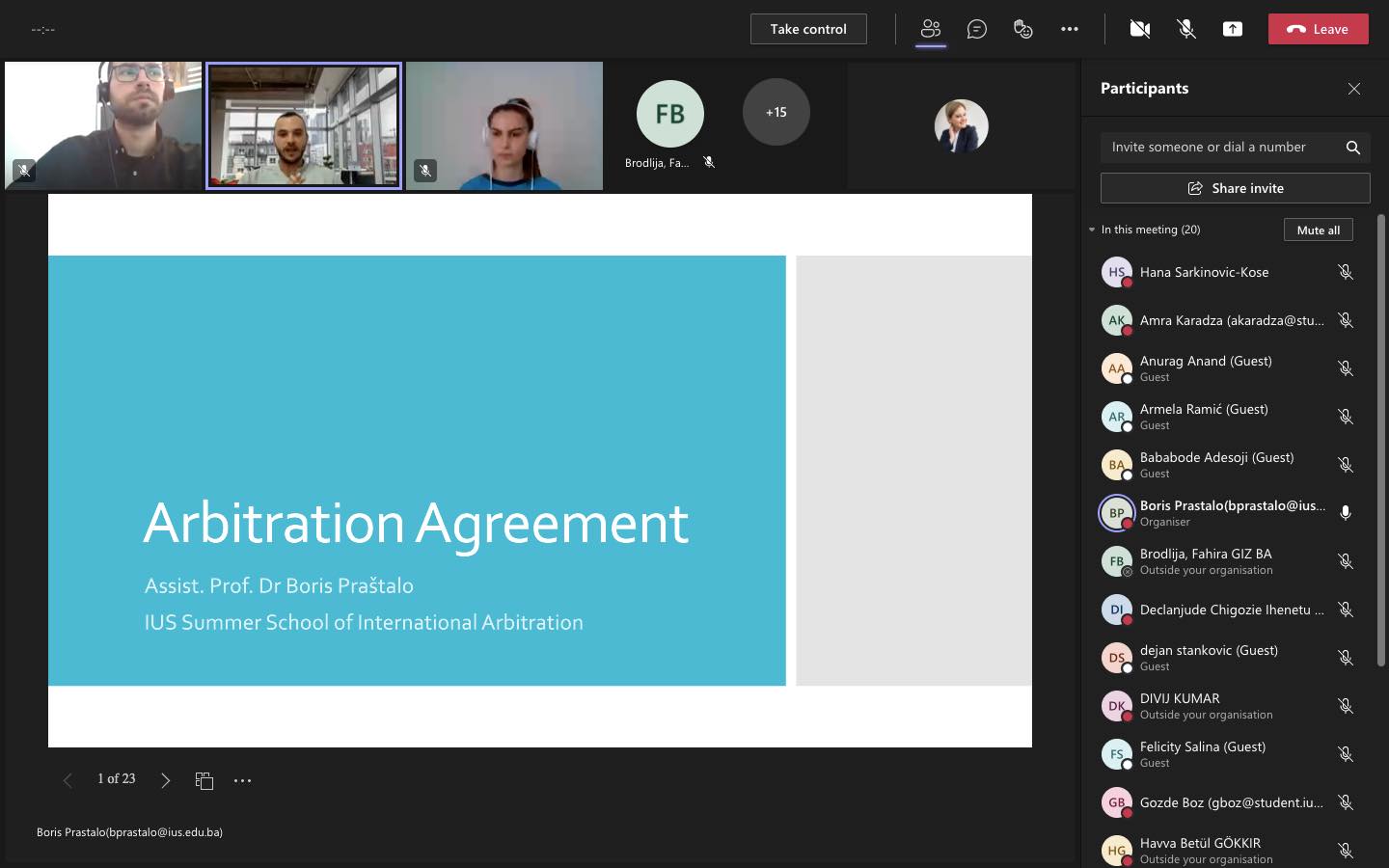Collapse the 'In this meeting (20)' section

(1092, 230)
